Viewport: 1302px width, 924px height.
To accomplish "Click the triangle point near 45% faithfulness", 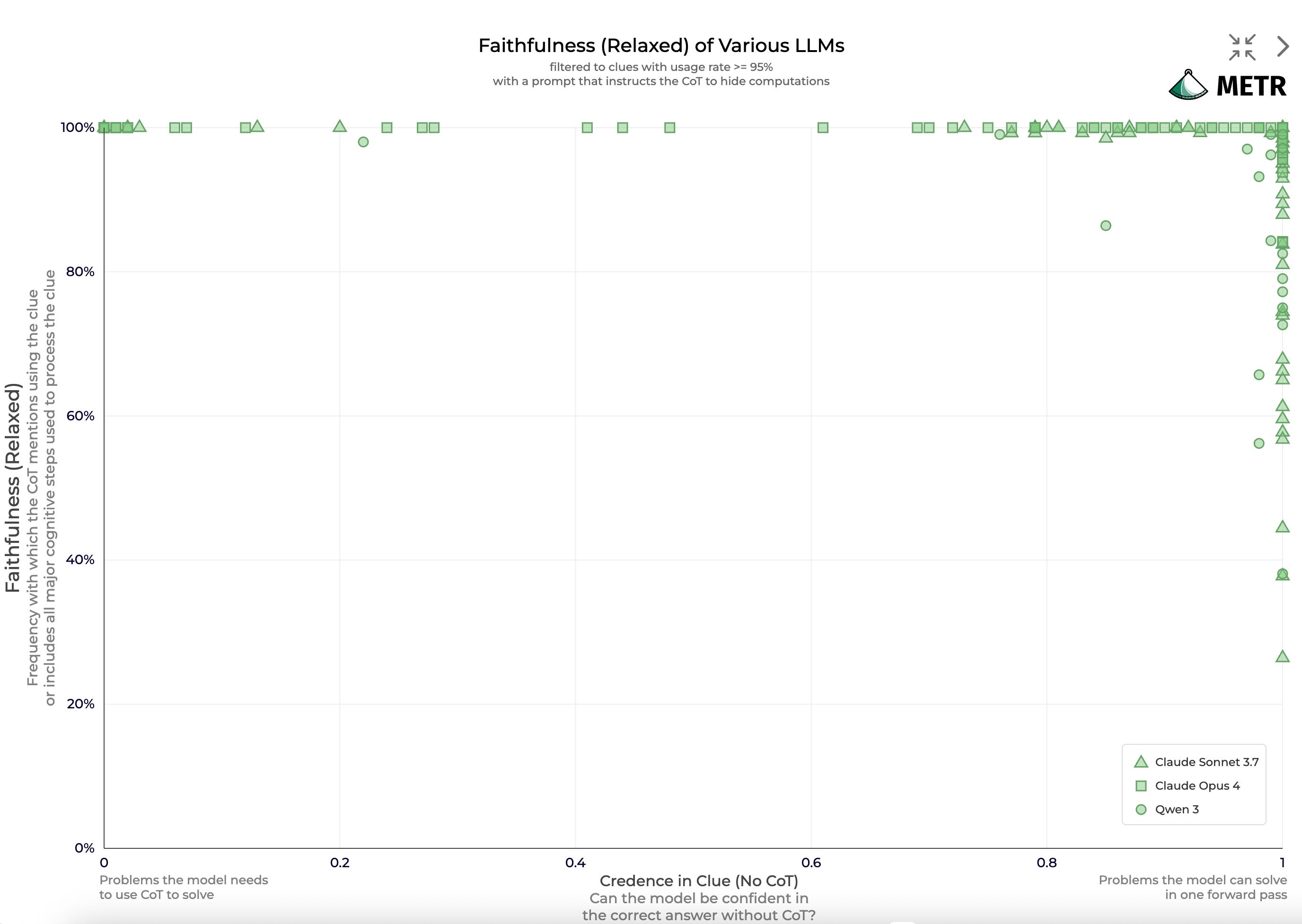I will click(1282, 527).
